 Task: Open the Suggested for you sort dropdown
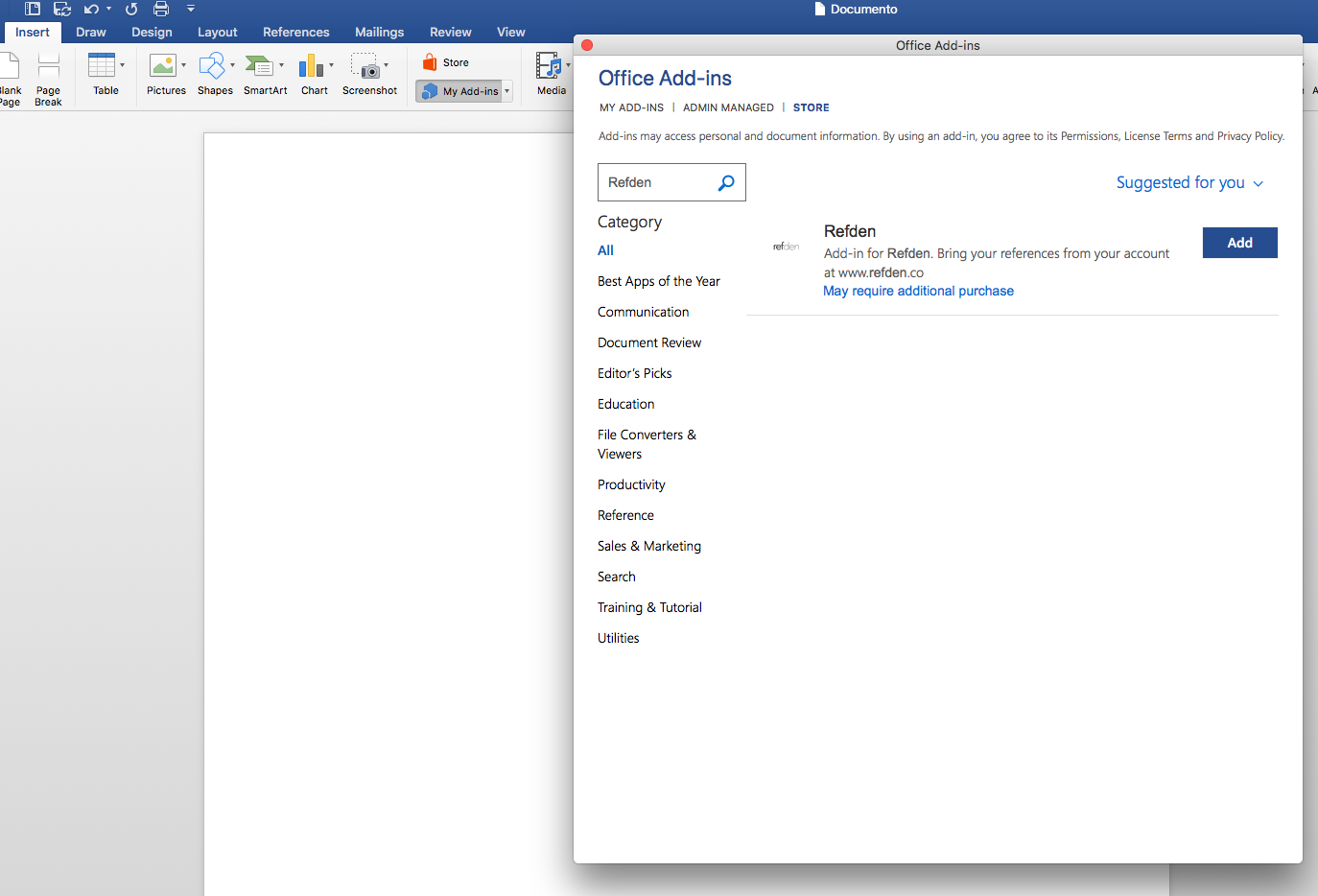[1189, 182]
